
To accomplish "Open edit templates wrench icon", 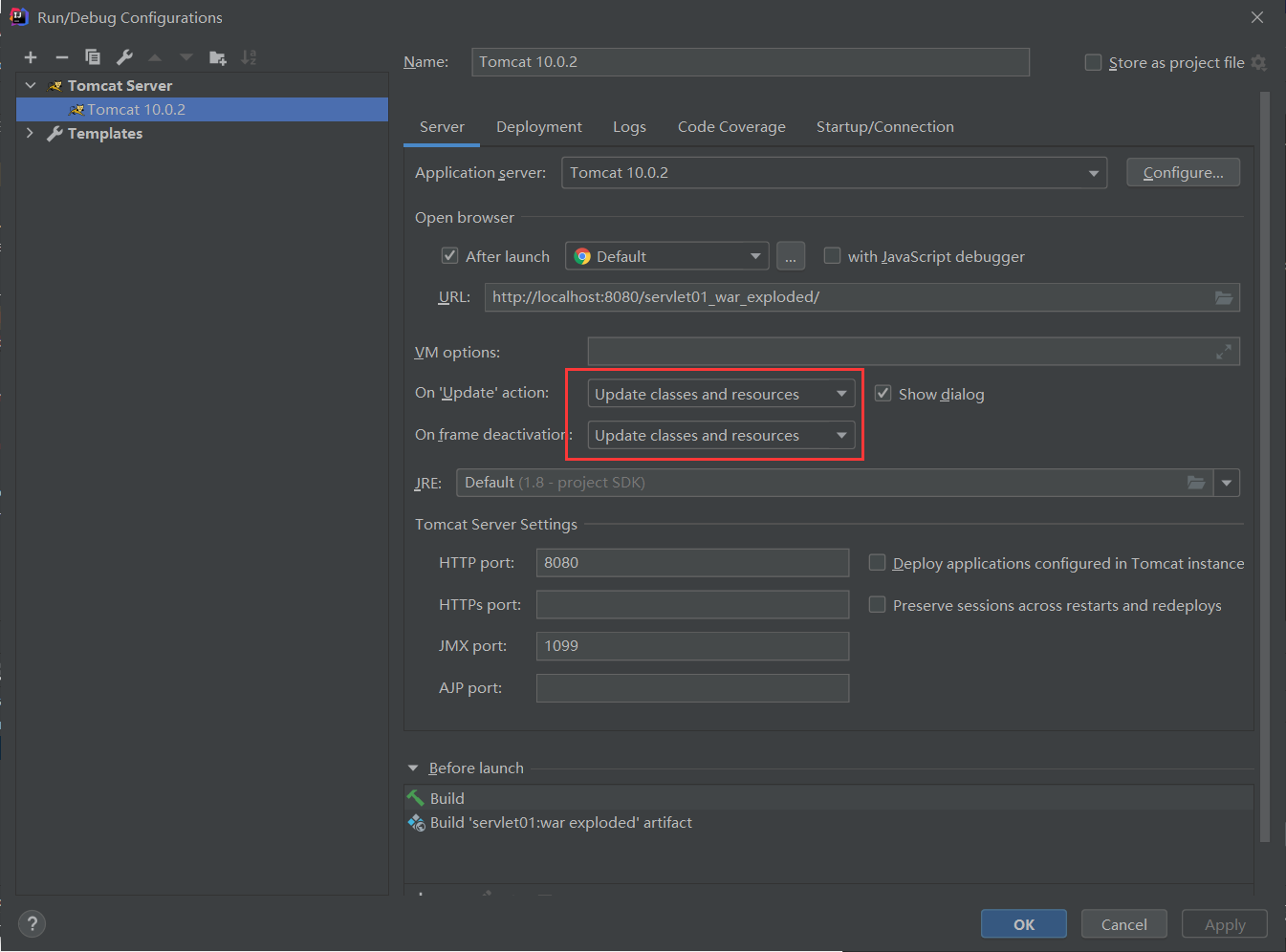I will point(124,57).
